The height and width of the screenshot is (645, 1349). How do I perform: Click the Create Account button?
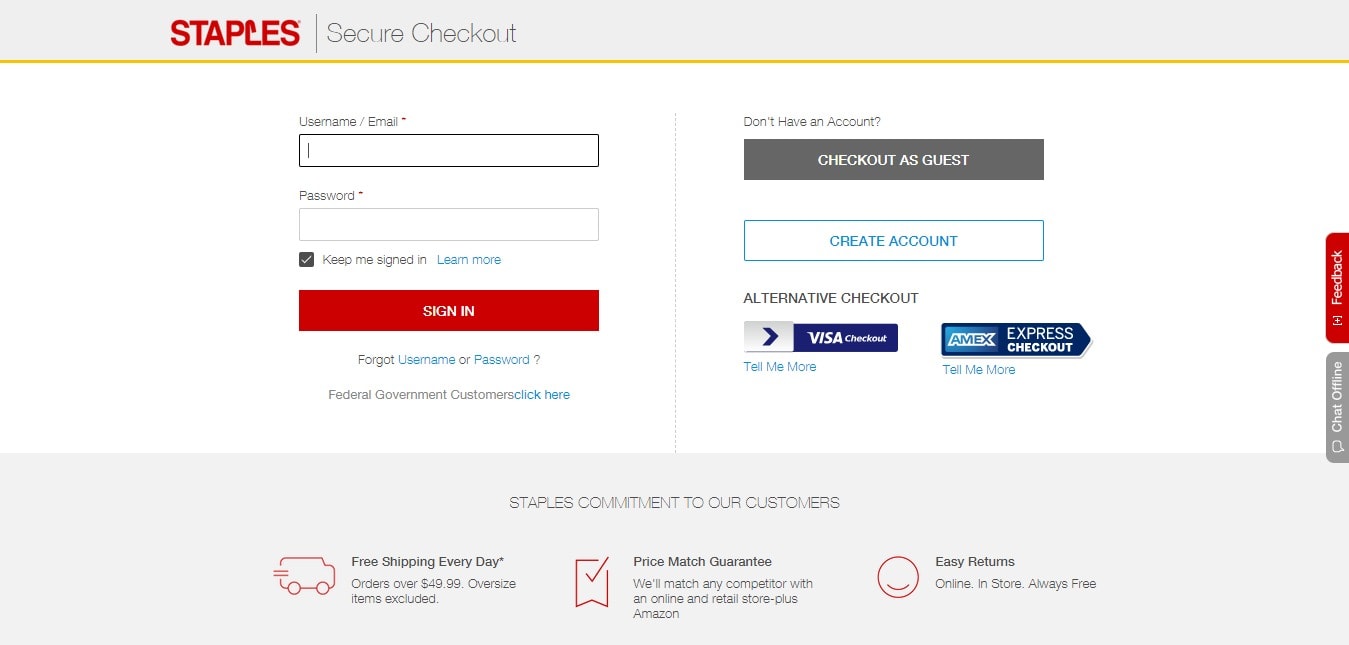(894, 241)
